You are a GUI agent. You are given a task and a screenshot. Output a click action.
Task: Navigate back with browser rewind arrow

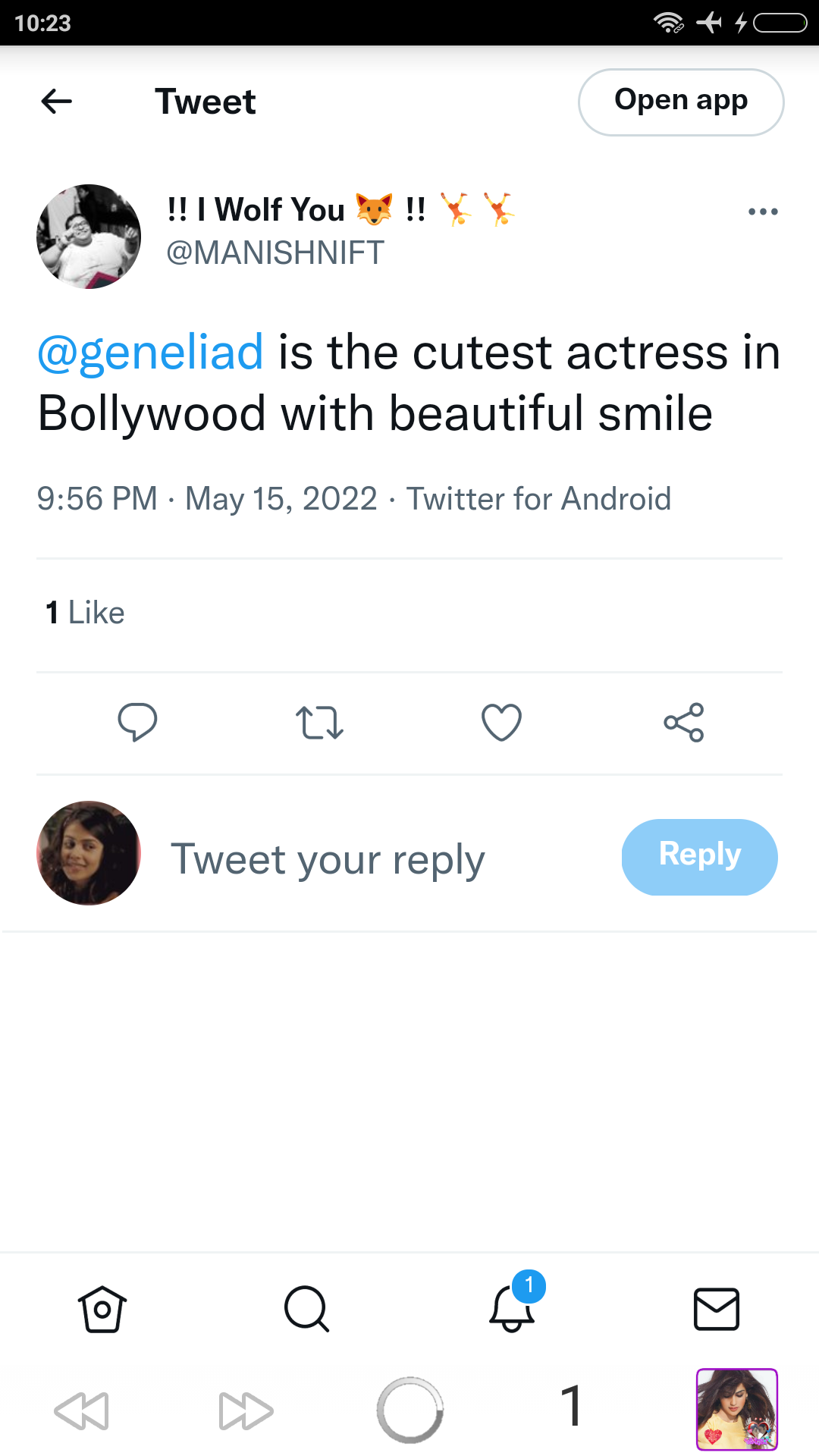pyautogui.click(x=82, y=1410)
